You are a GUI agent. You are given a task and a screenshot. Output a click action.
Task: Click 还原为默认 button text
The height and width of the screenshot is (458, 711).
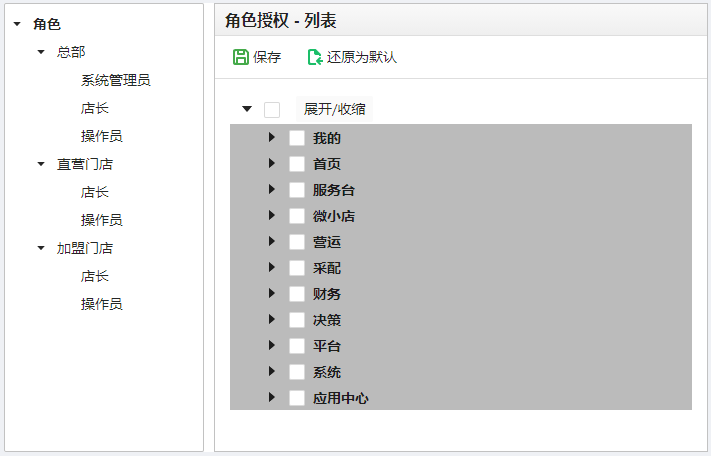point(361,57)
